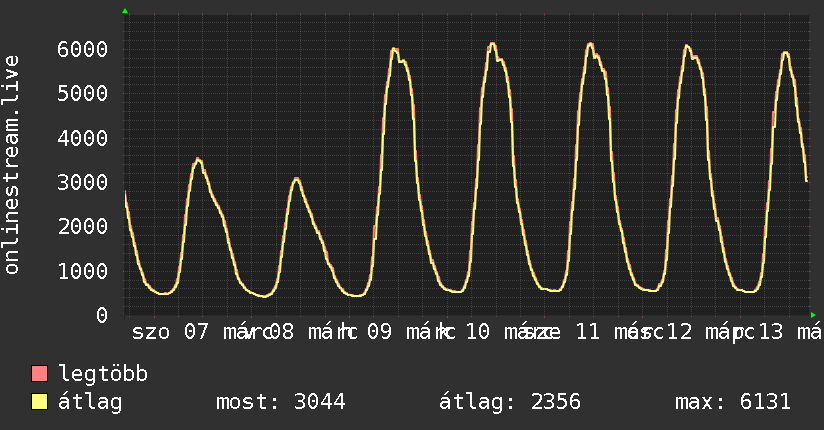Click the pink legtöbb color swatch

point(39,373)
